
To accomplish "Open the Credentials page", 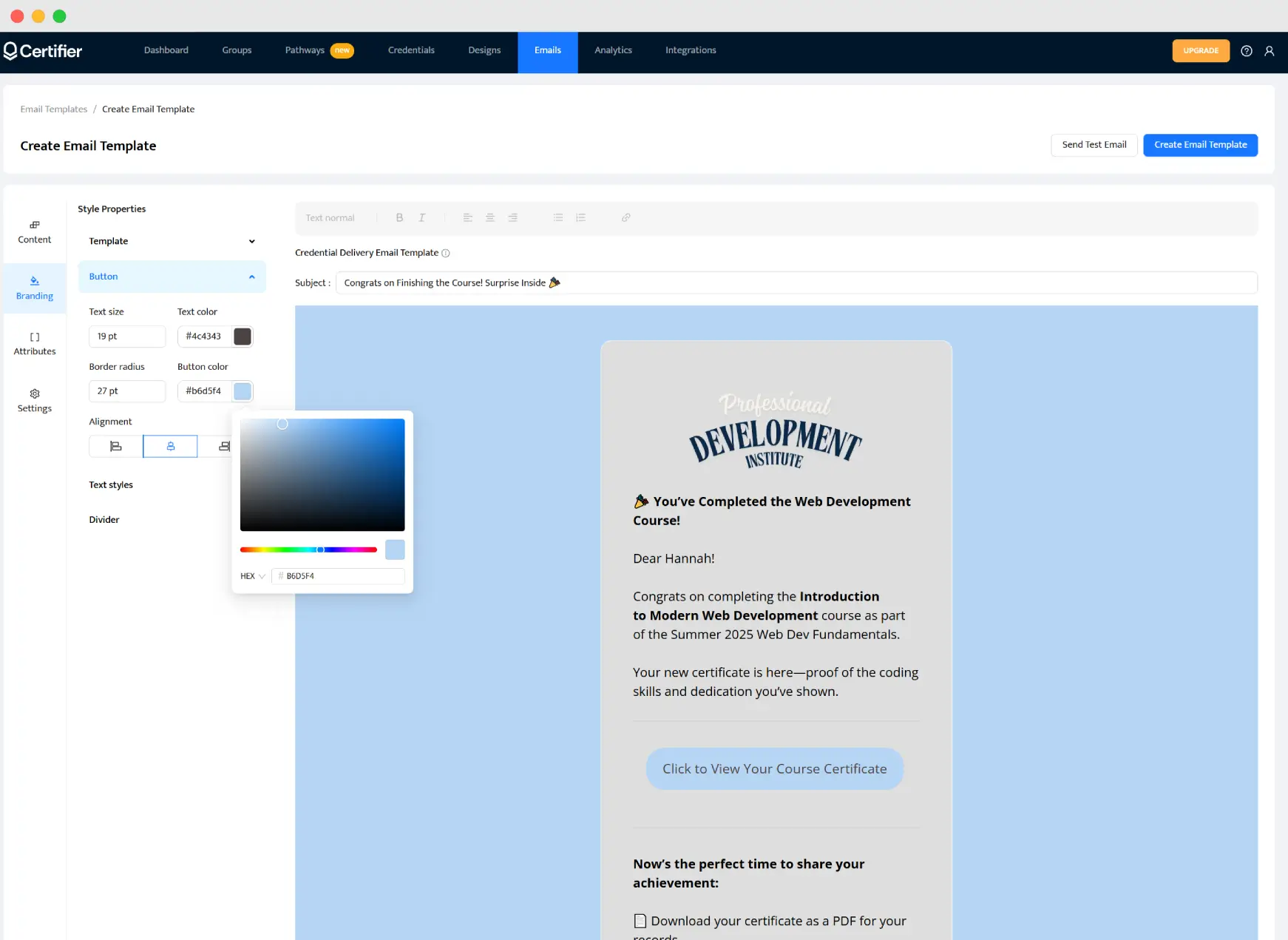I will tap(411, 50).
